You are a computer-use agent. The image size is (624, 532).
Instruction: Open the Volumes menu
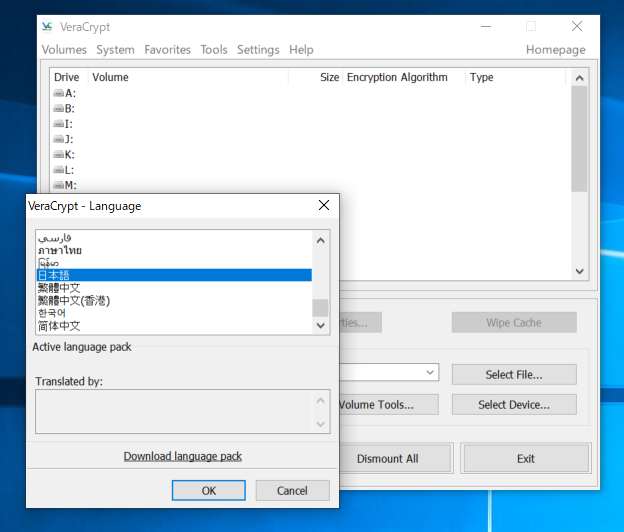click(64, 50)
